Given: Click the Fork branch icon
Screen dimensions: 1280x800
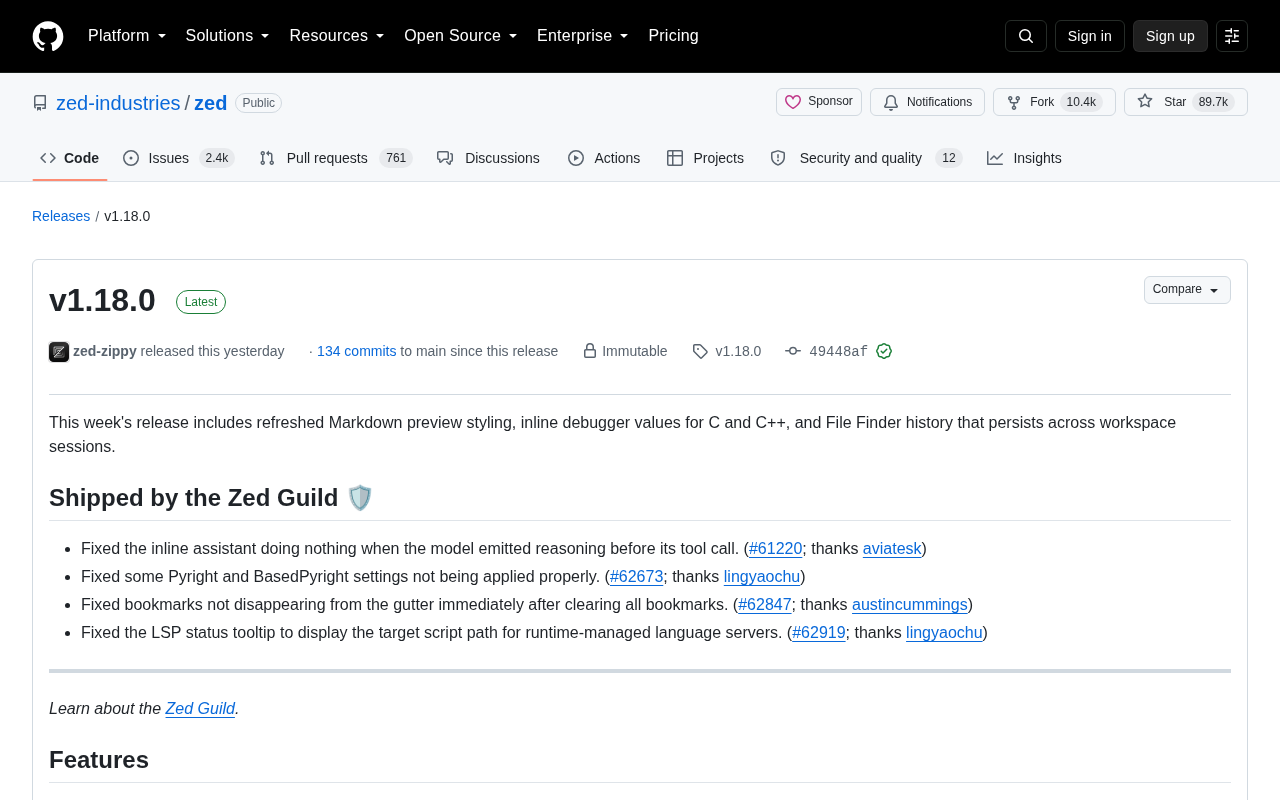Looking at the screenshot, I should click(x=1014, y=102).
